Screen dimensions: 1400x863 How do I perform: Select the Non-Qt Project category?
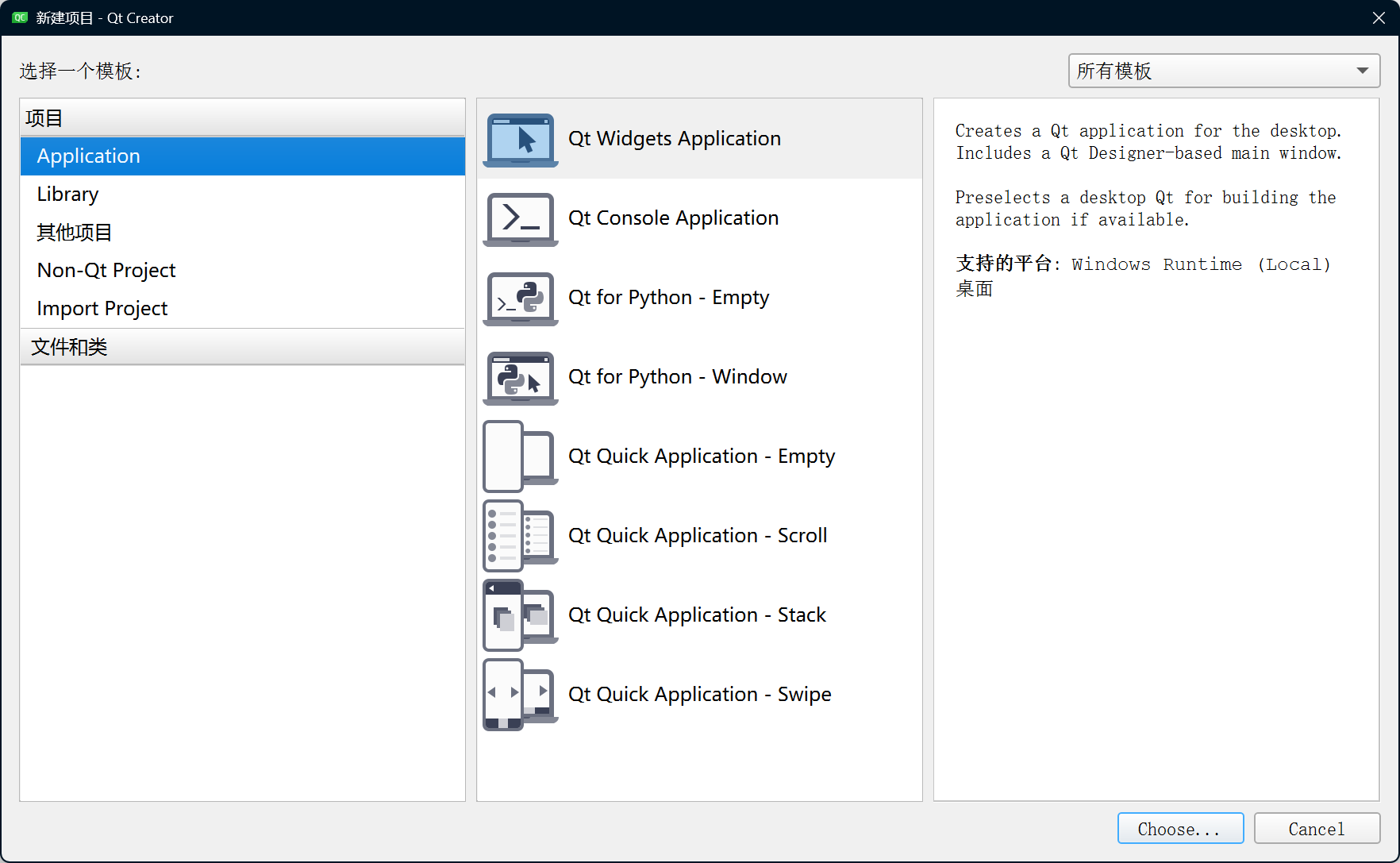pos(243,271)
